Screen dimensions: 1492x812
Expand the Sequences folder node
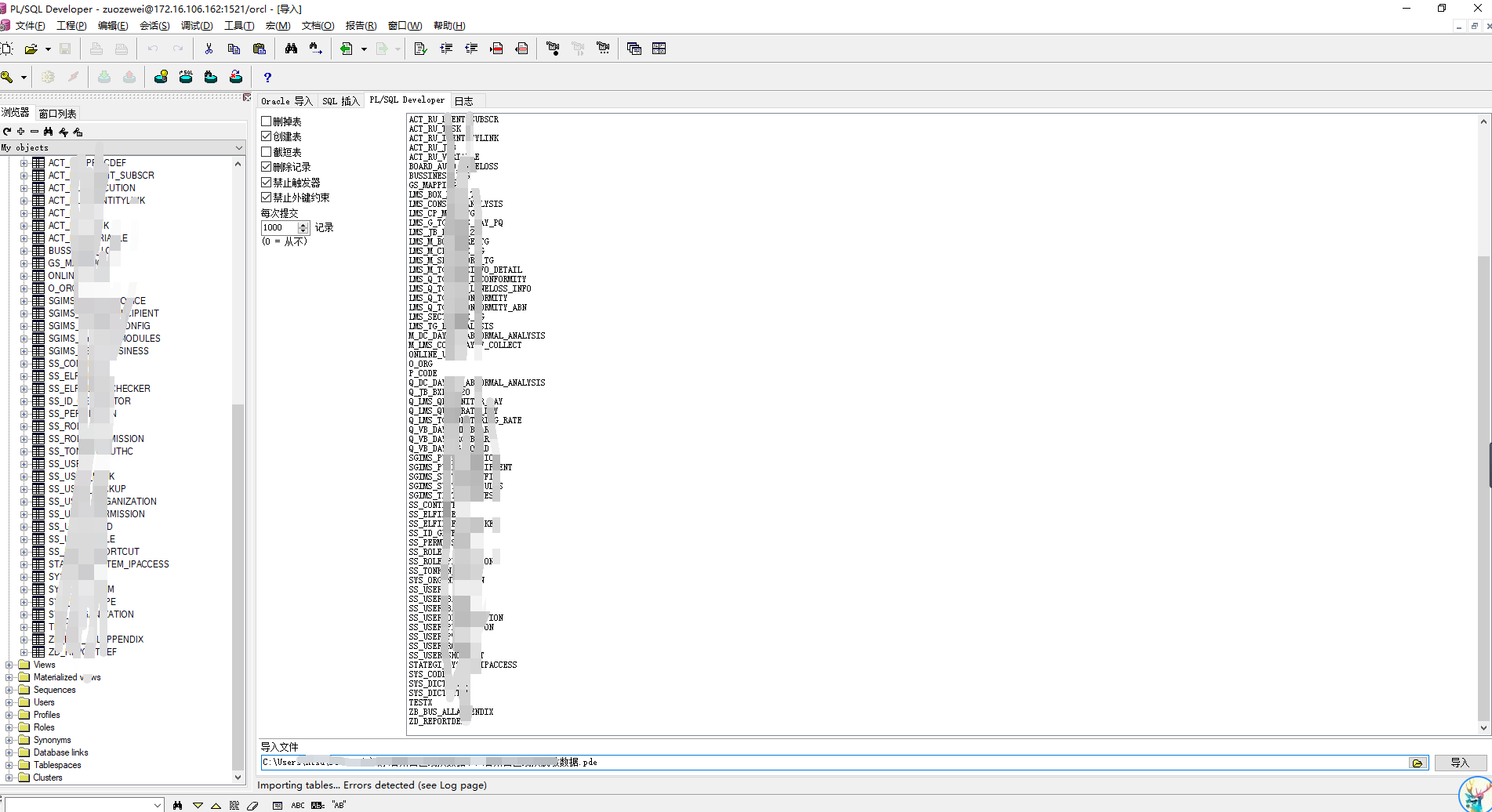(x=9, y=690)
